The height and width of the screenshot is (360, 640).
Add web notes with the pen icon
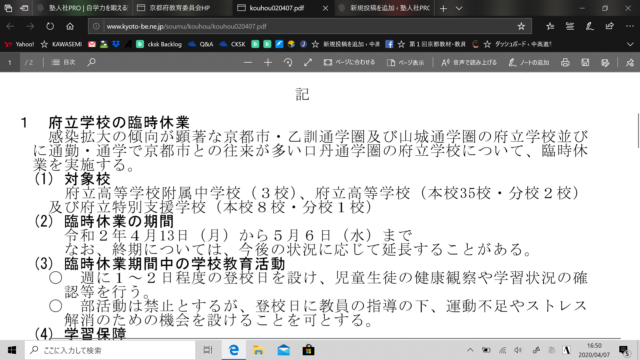tap(590, 27)
